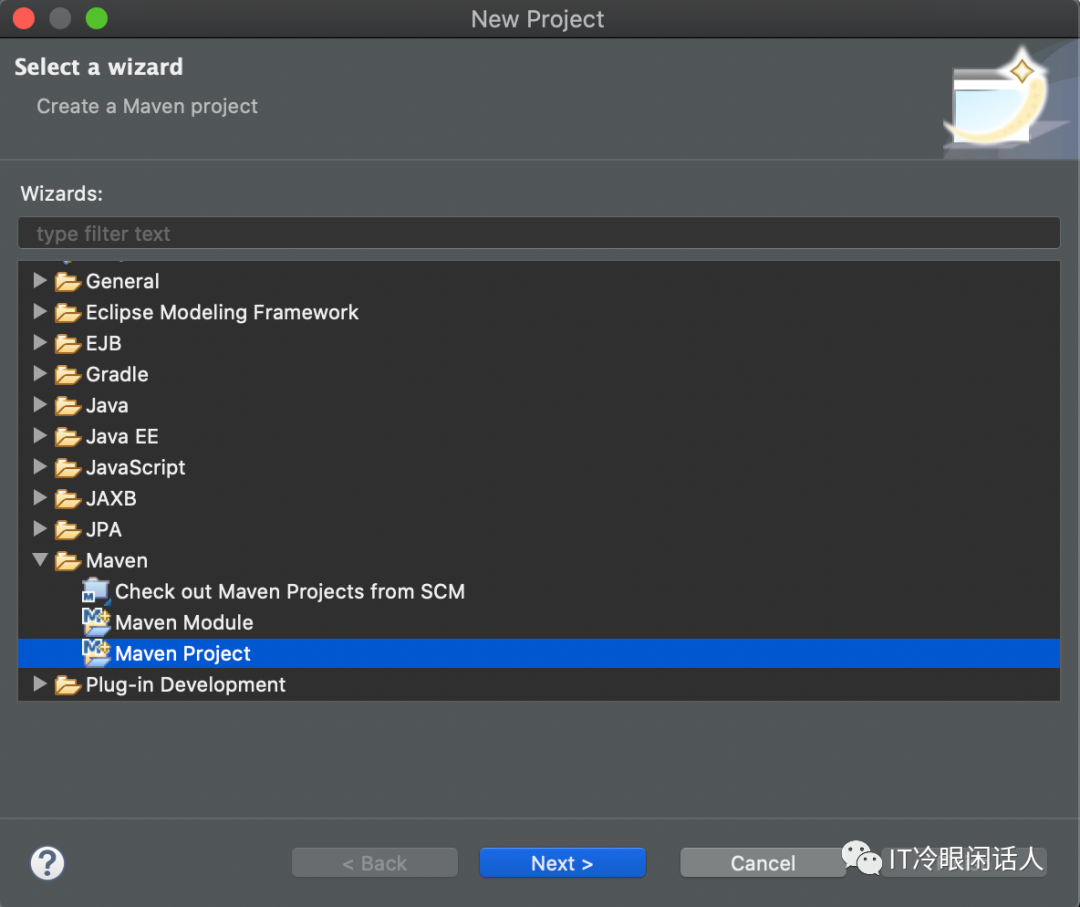
Task: Expand the Plug-in Development arrow
Action: (x=40, y=683)
